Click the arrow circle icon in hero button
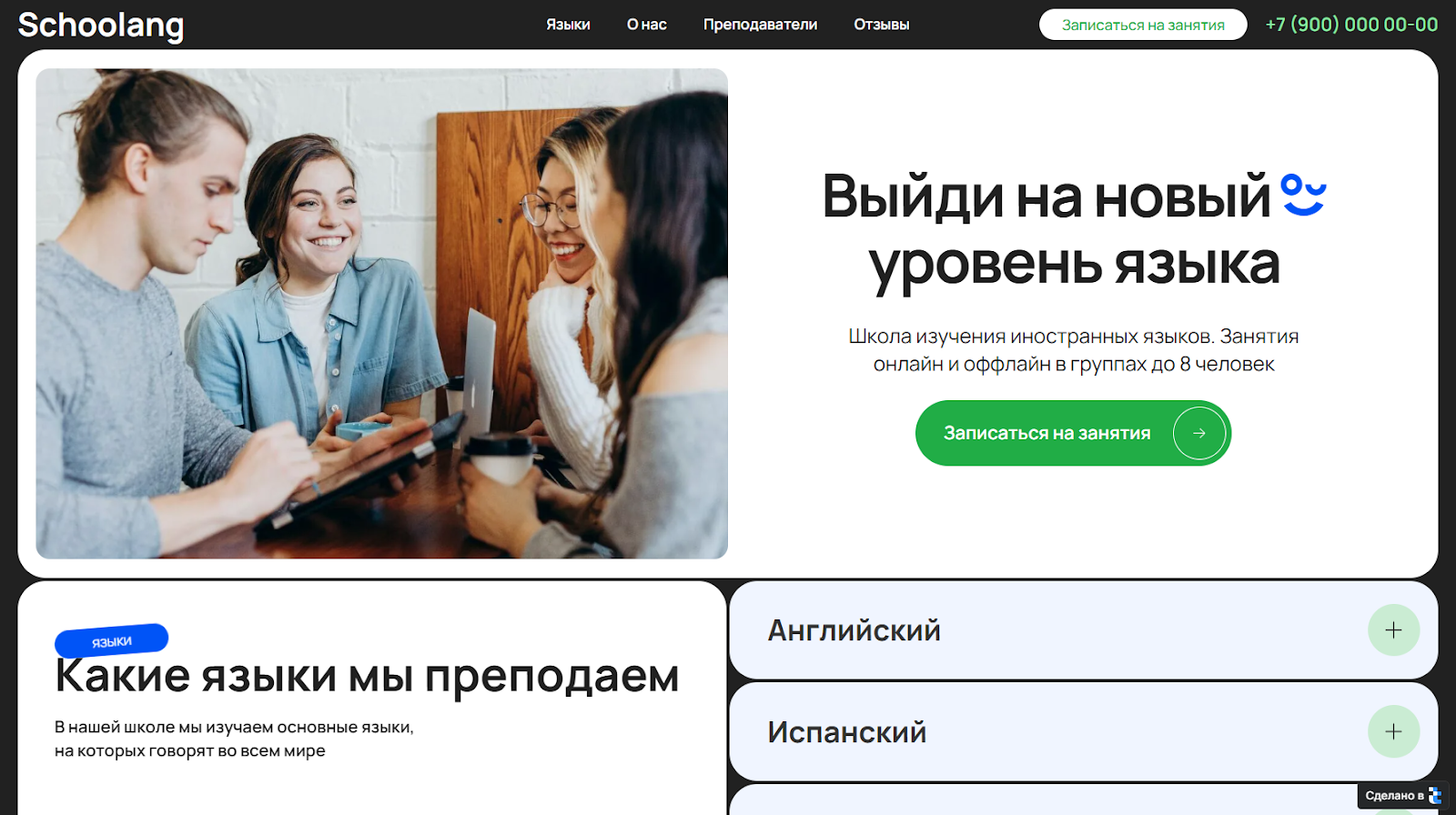Screen dimensions: 1456x815 tap(1199, 433)
